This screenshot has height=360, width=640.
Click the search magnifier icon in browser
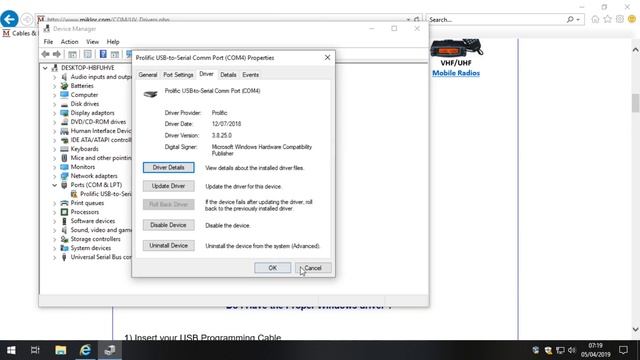[x=570, y=19]
